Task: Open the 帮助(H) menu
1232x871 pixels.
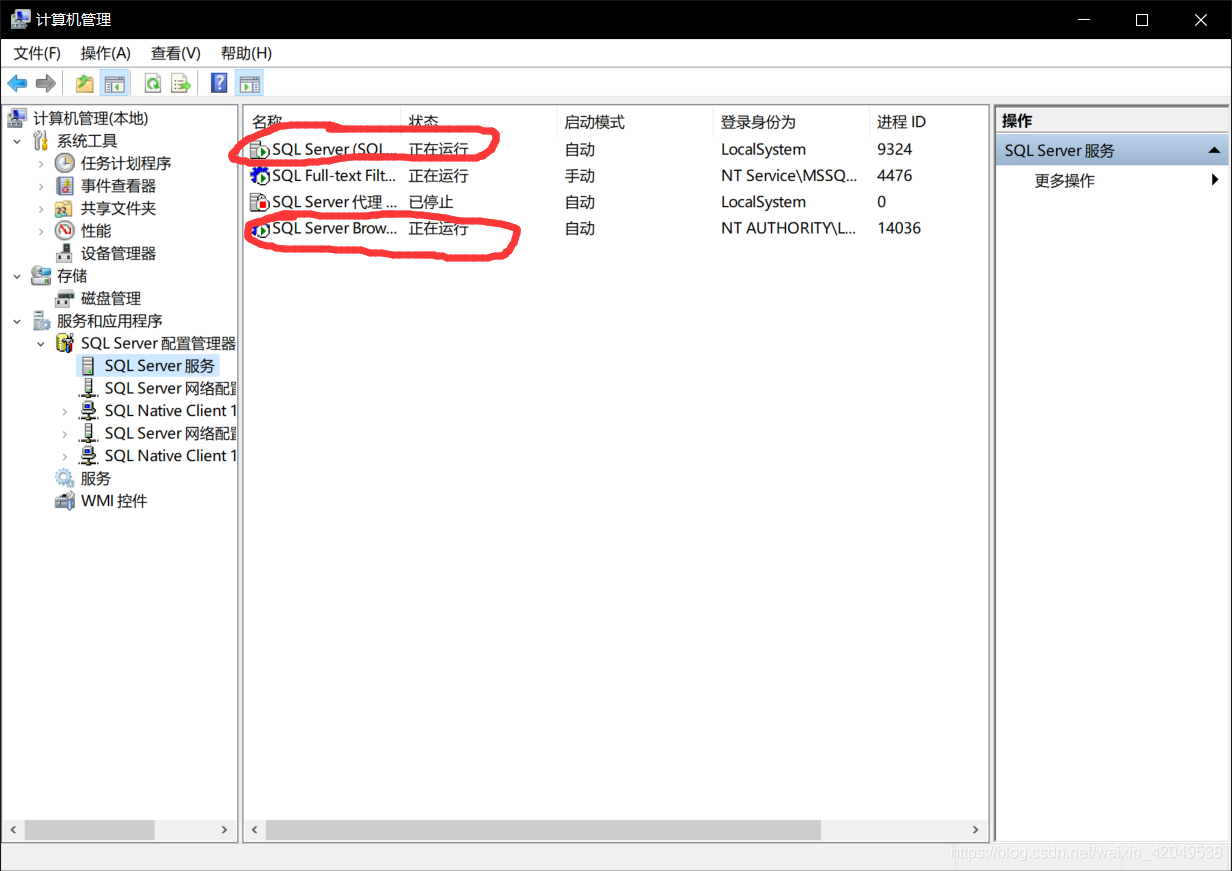Action: (x=246, y=53)
